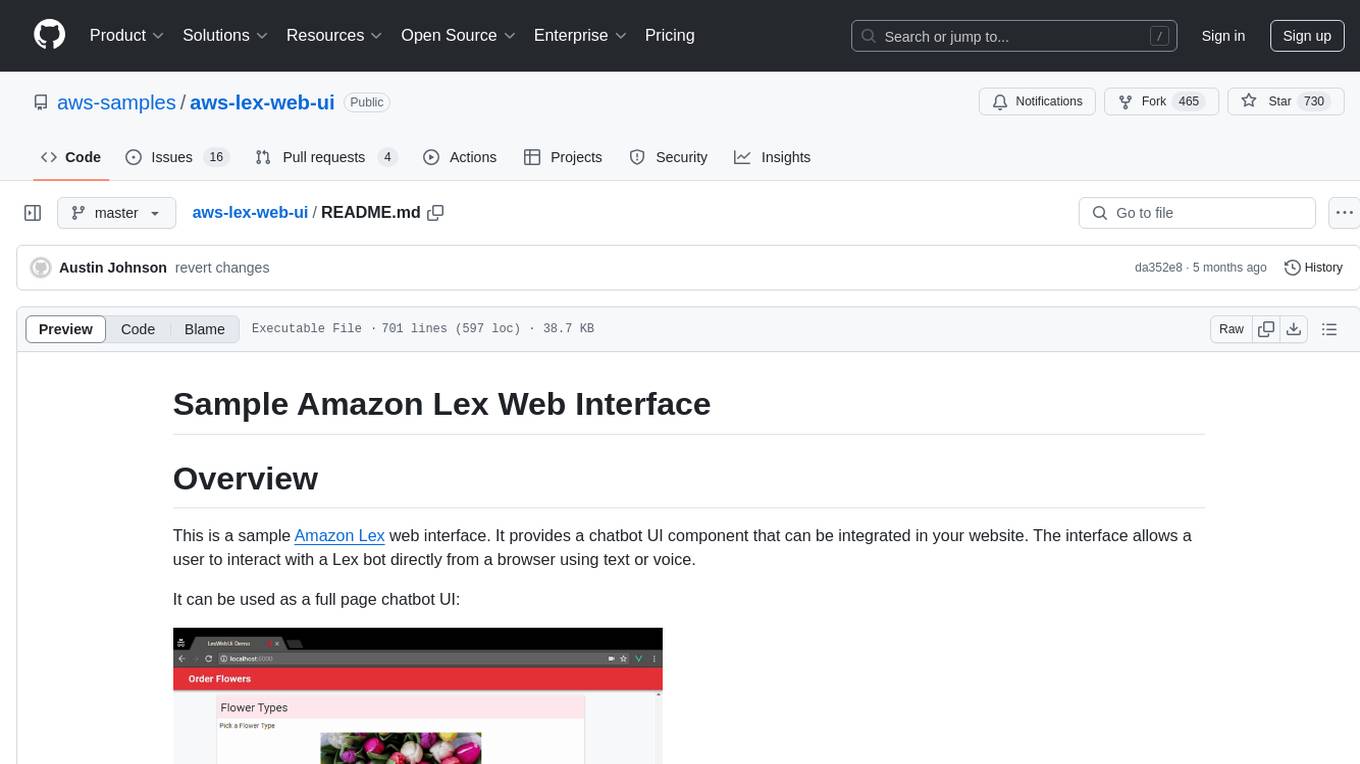Open the master branch dropdown
1360x764 pixels.
coord(116,213)
